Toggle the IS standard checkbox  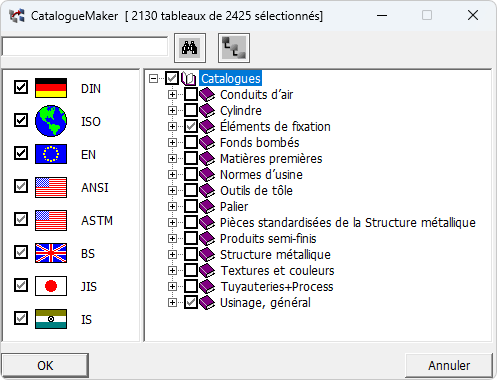click(x=21, y=318)
